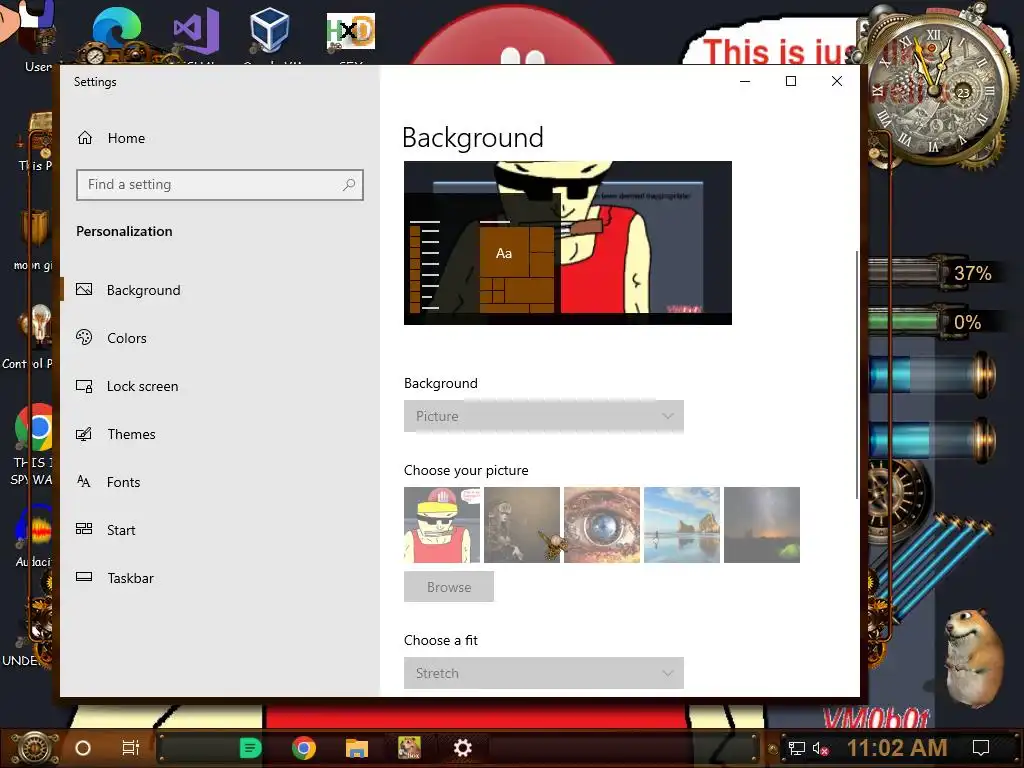Image resolution: width=1024 pixels, height=768 pixels.
Task: Select the Fonts icon in sidebar
Action: (x=84, y=482)
